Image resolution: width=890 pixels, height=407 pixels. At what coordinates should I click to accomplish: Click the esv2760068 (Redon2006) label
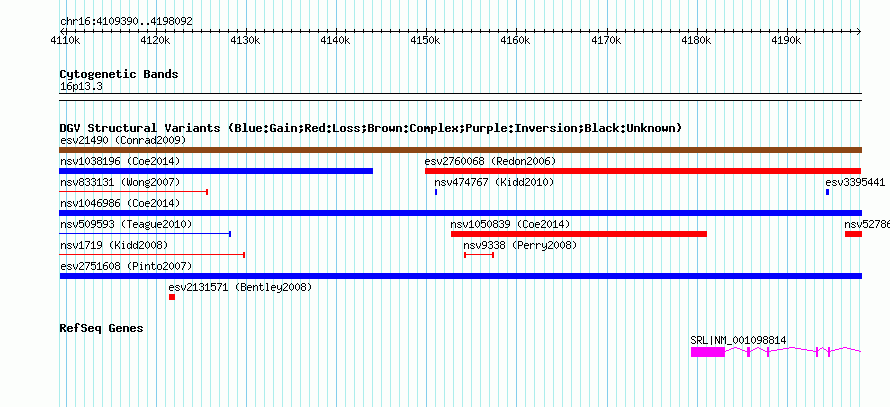click(490, 161)
